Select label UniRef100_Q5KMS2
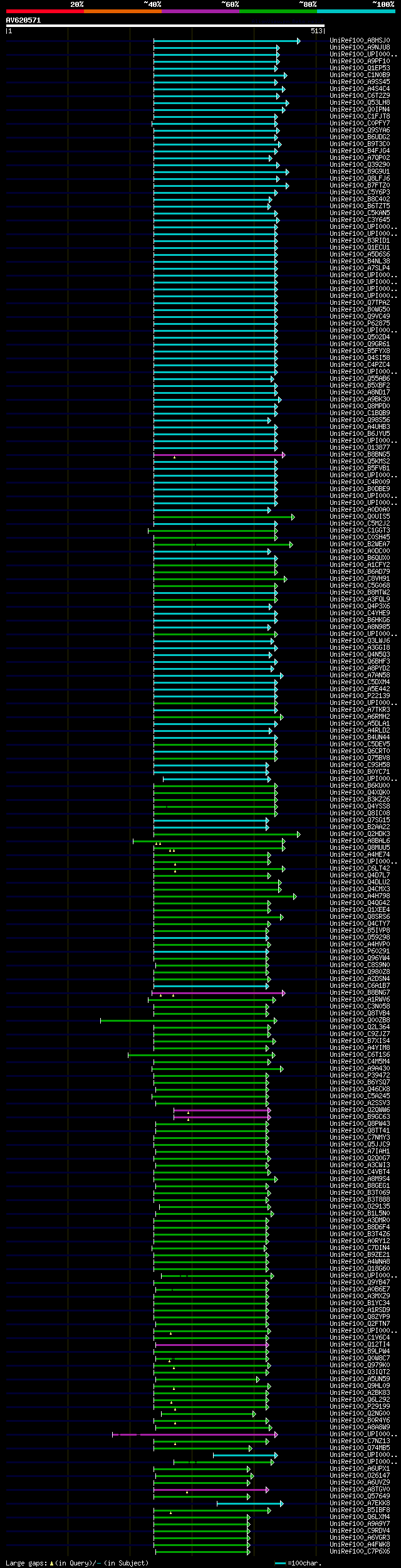Screen dimensions: 401x1568 tap(360, 462)
